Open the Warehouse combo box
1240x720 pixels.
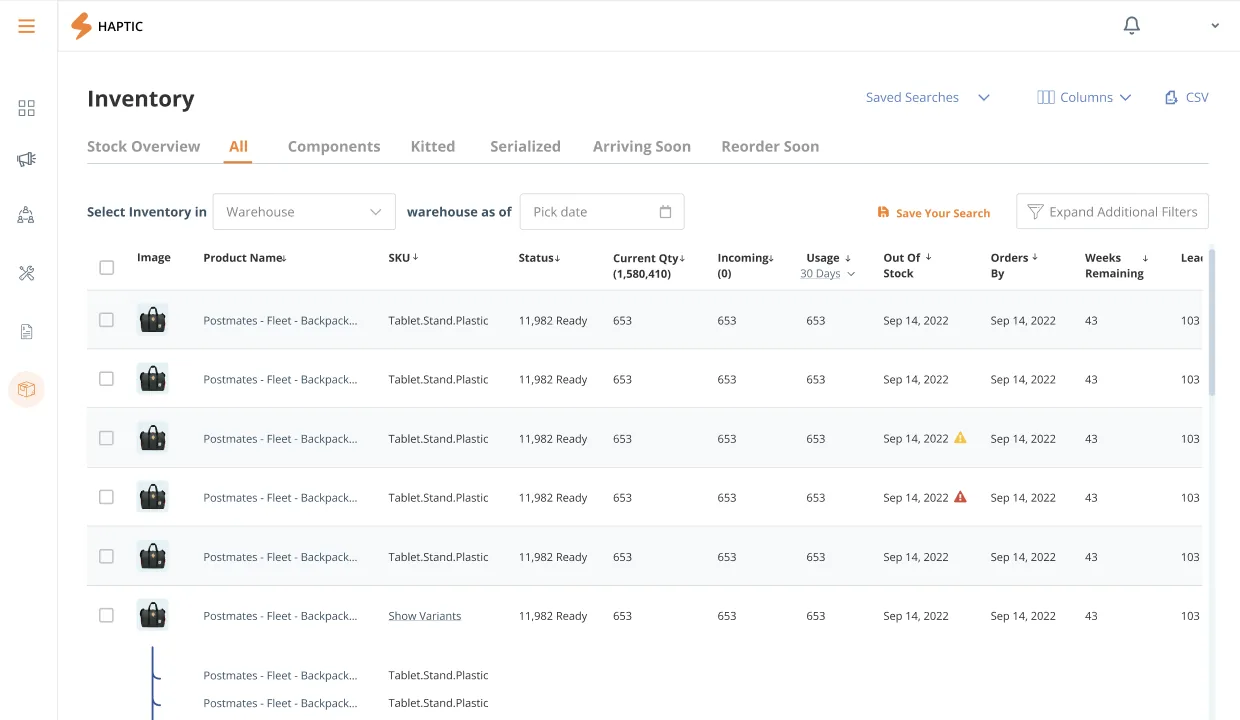[x=304, y=212]
